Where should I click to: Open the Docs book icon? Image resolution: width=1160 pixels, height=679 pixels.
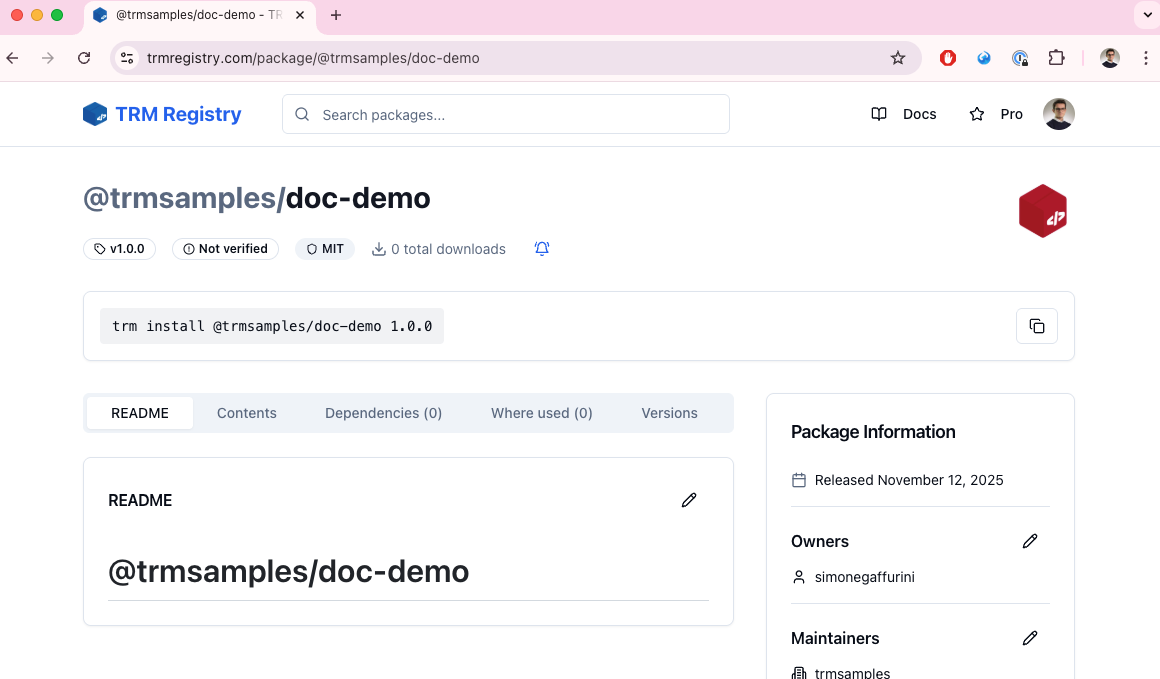879,114
